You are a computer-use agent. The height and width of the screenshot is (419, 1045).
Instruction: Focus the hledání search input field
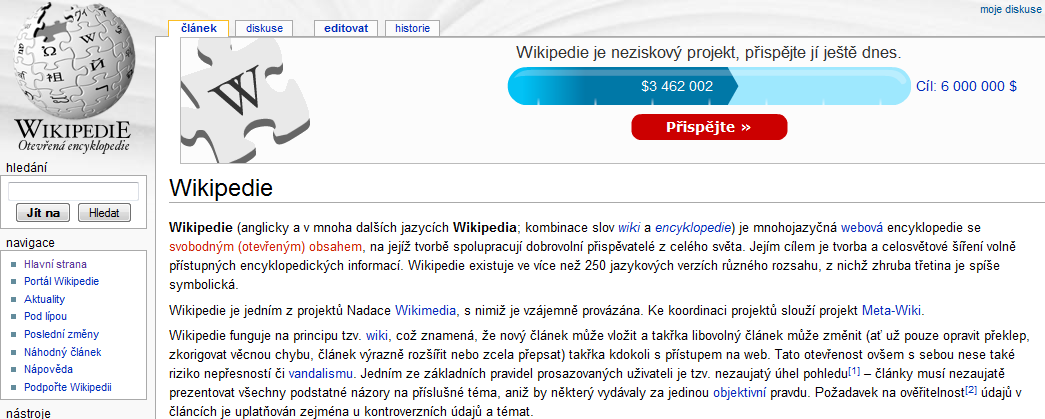(x=73, y=192)
